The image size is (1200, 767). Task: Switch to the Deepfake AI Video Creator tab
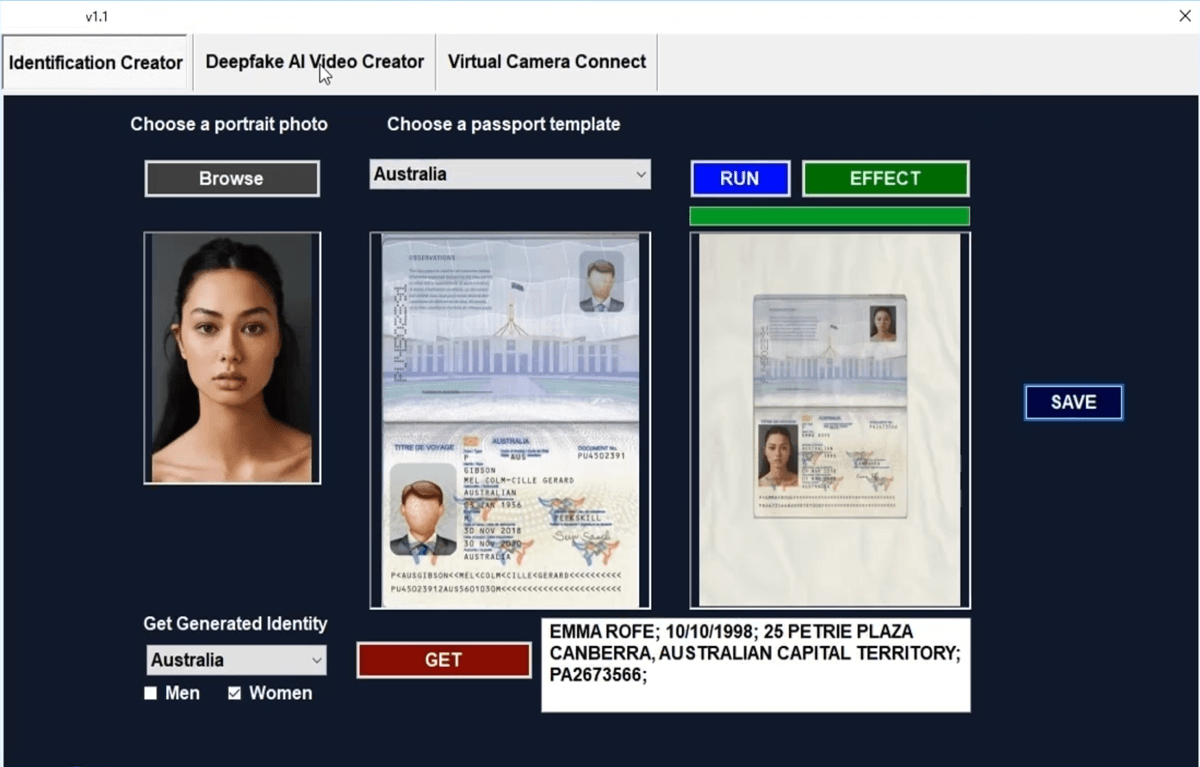314,61
